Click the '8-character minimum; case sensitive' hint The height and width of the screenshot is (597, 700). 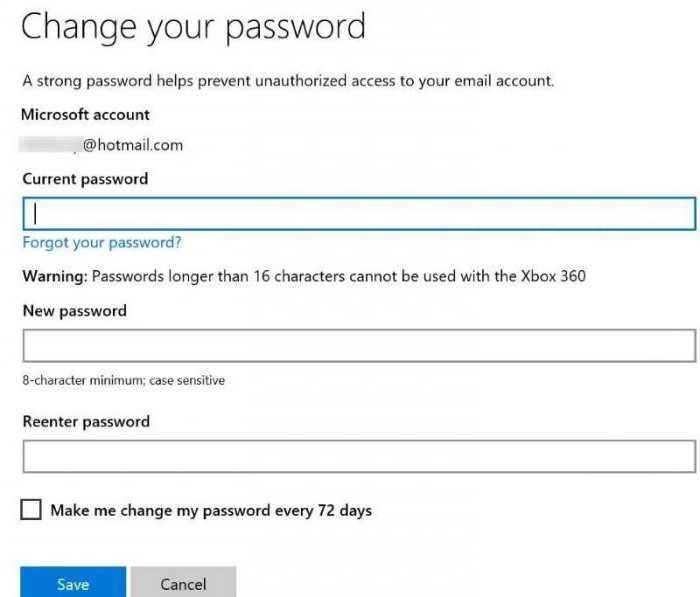coord(124,380)
